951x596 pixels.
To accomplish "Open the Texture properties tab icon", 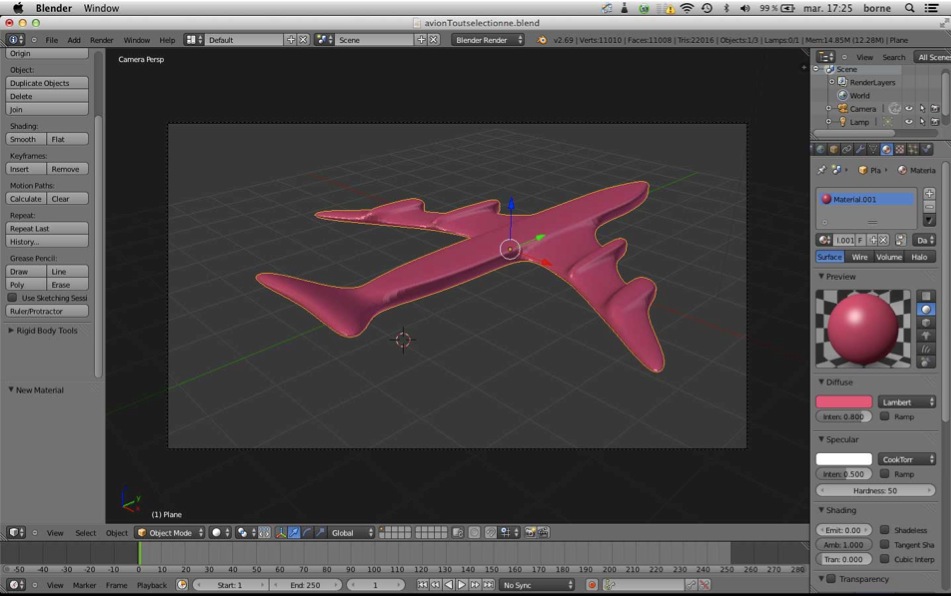I will coord(900,150).
